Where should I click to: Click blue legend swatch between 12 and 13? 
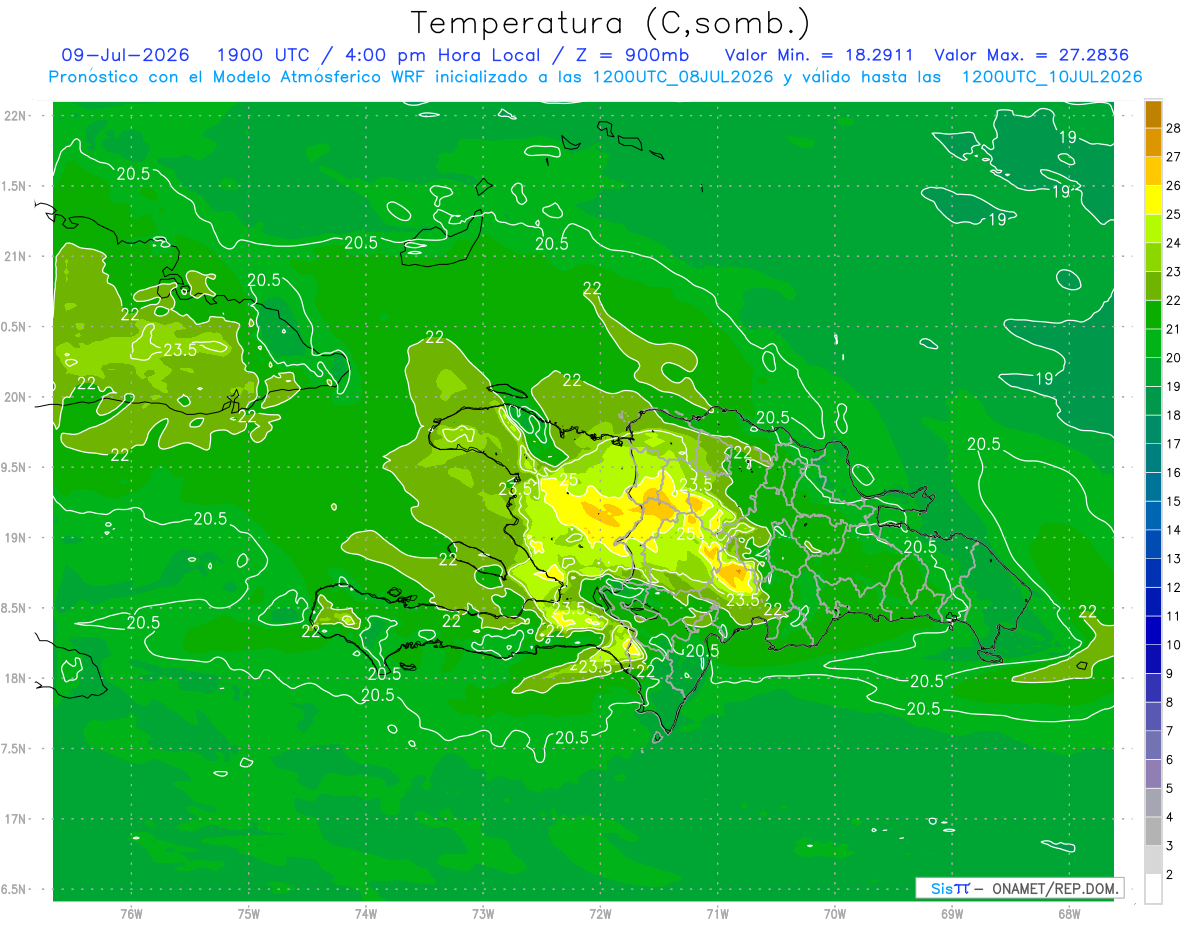(1153, 574)
